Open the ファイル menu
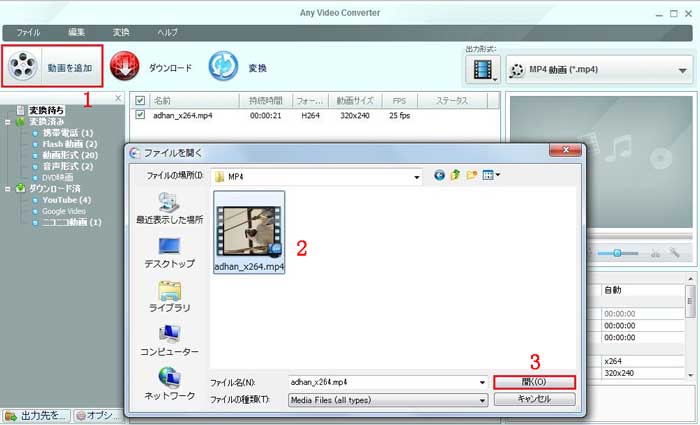The width and height of the screenshot is (700, 425). click(x=28, y=33)
